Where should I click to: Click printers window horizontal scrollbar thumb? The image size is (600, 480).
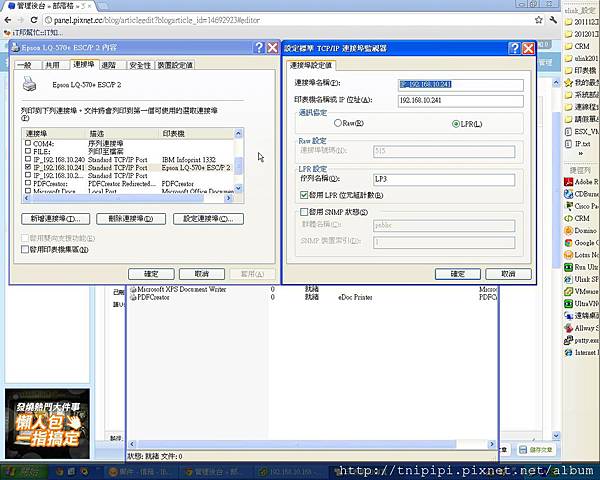point(297,444)
